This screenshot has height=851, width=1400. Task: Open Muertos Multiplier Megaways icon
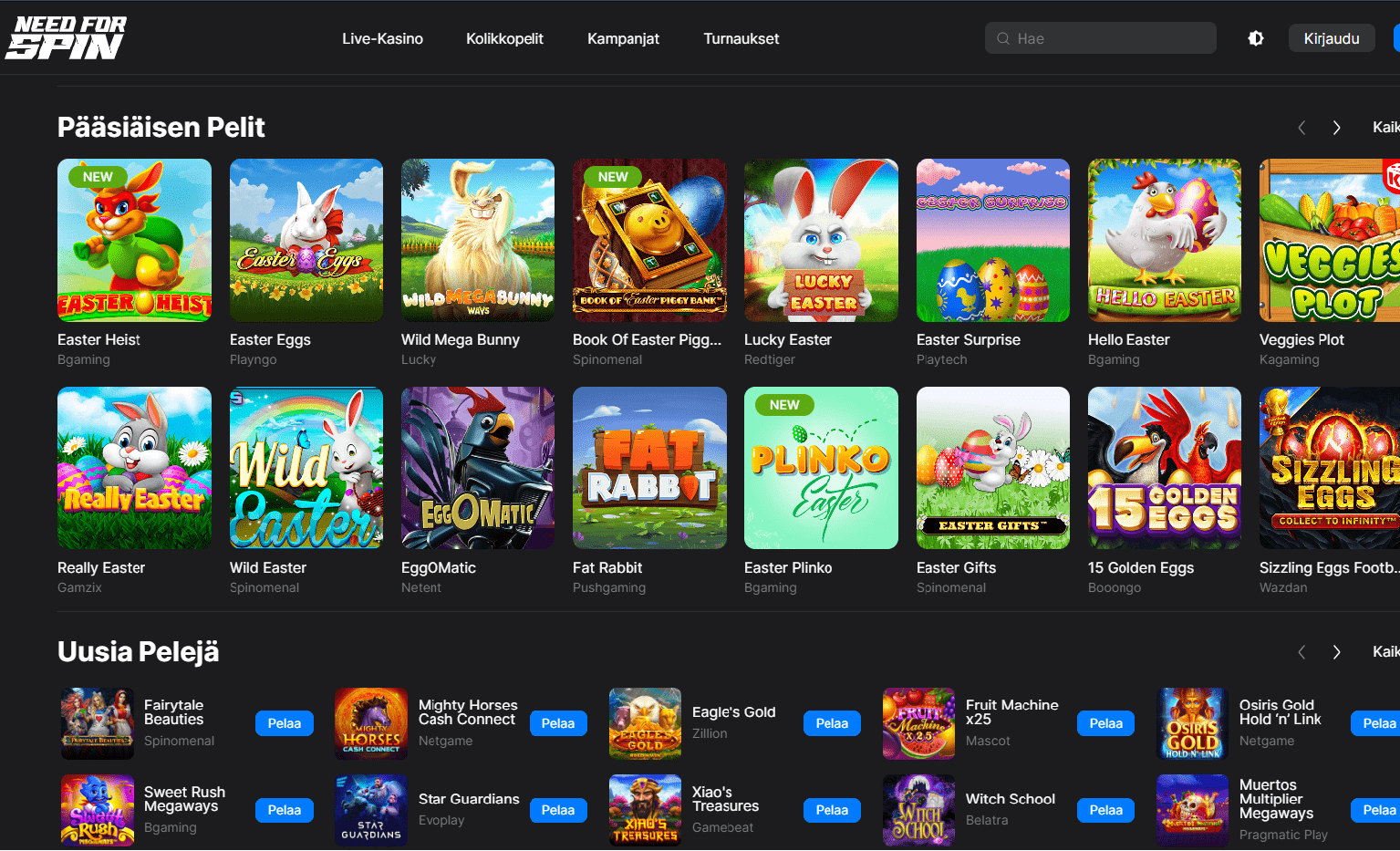[x=1192, y=810]
